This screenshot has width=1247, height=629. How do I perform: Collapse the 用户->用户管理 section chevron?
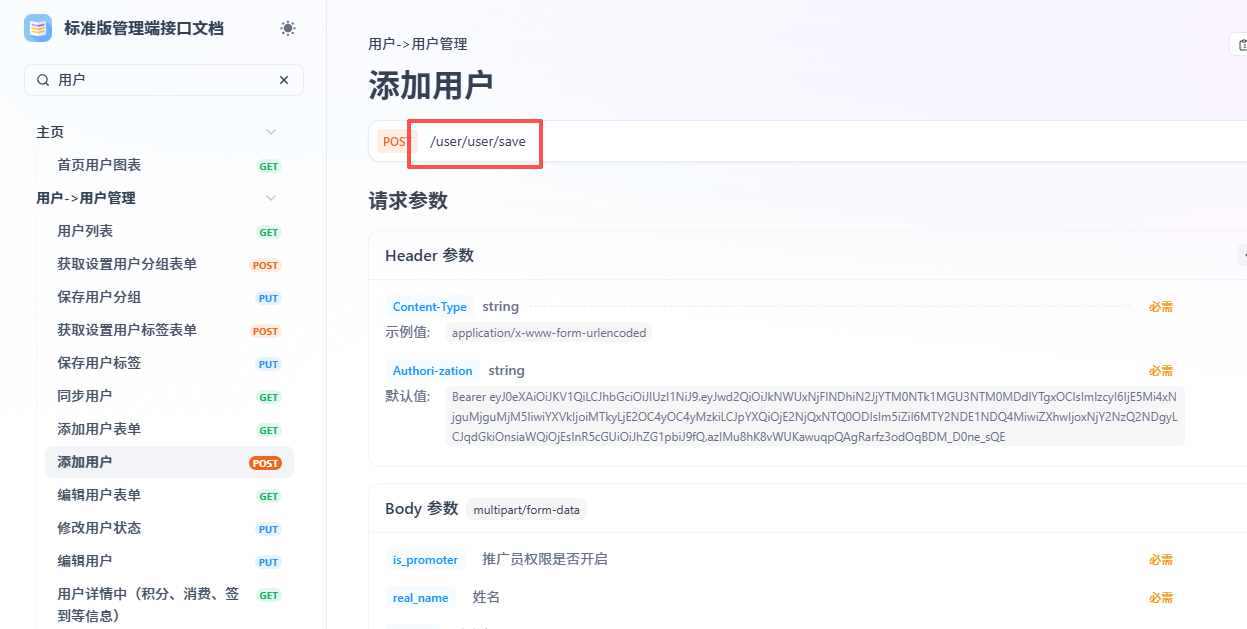271,198
